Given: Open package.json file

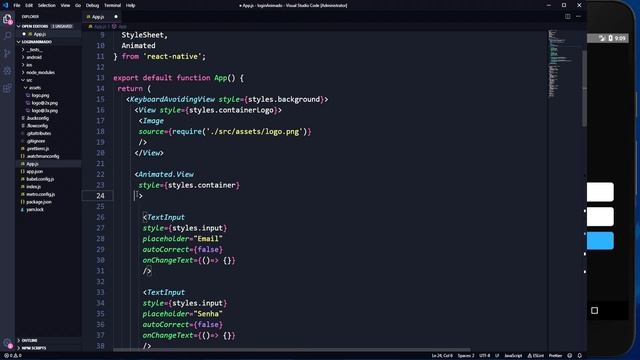Looking at the screenshot, I should point(48,202).
